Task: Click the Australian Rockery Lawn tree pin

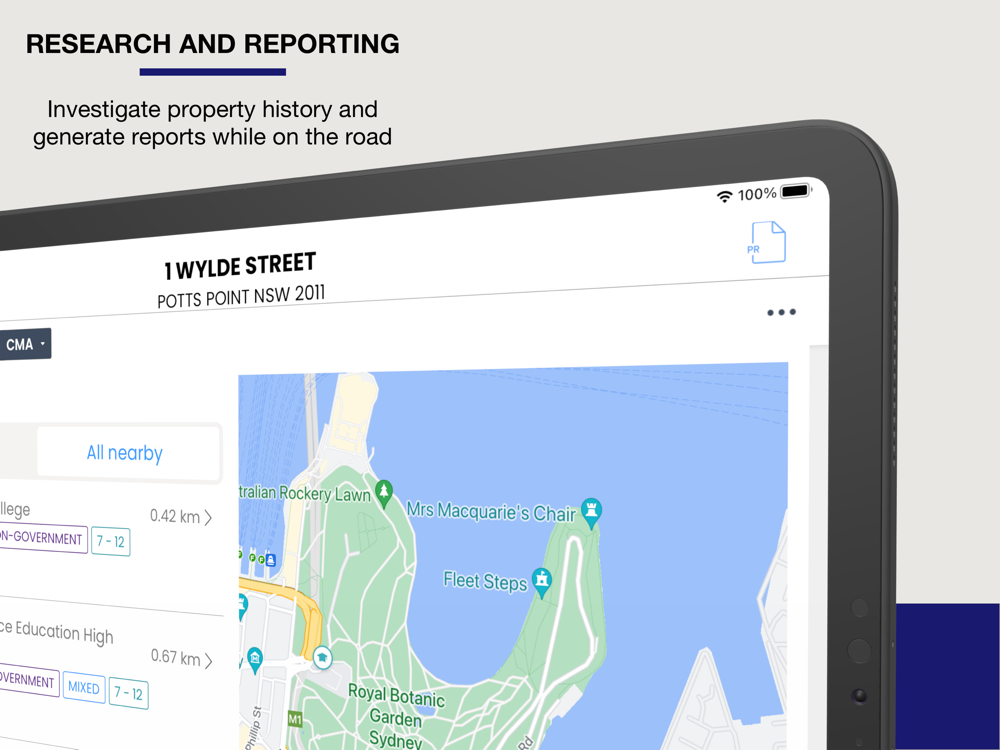Action: point(383,494)
